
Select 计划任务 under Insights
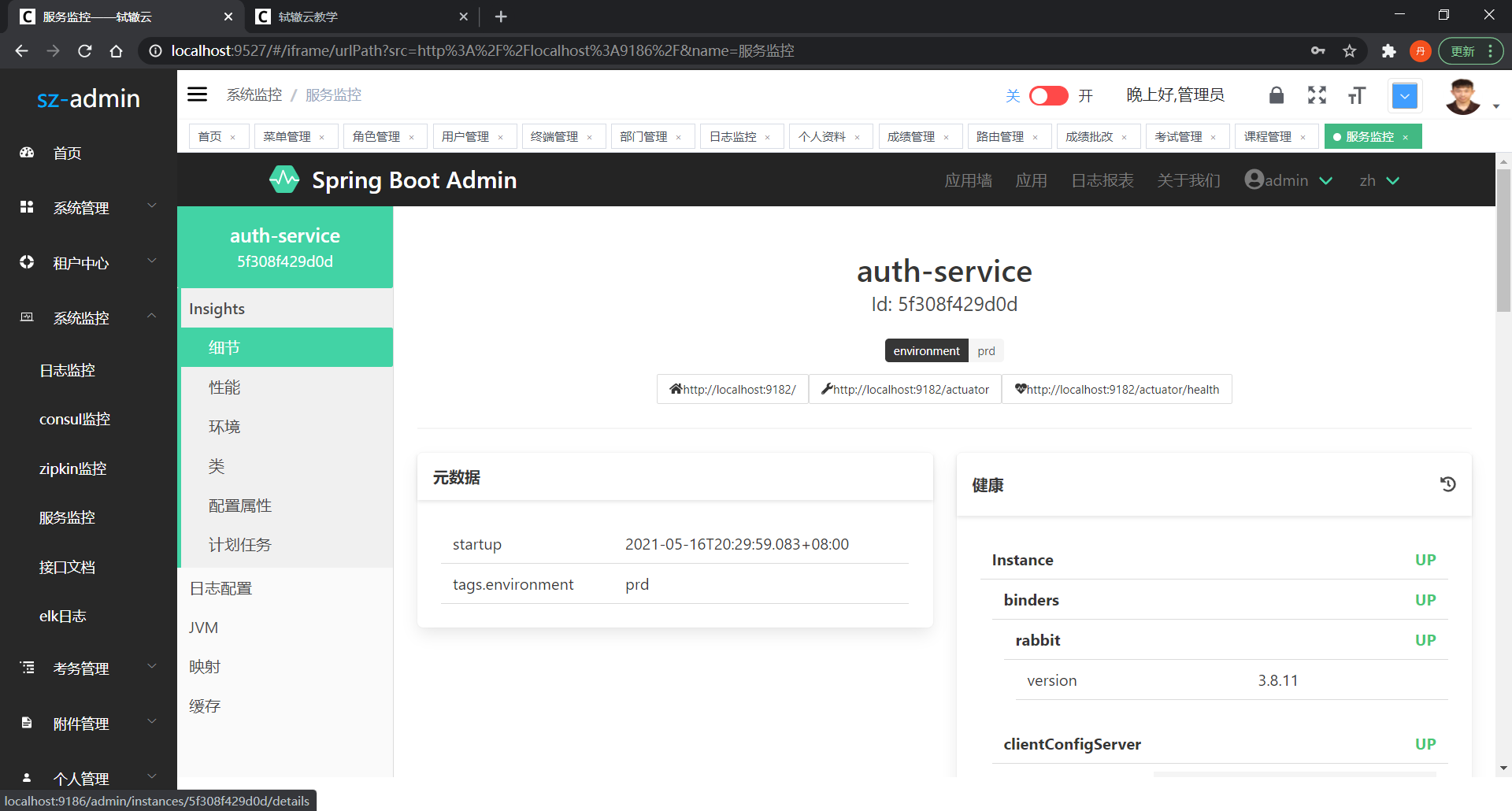point(287,545)
